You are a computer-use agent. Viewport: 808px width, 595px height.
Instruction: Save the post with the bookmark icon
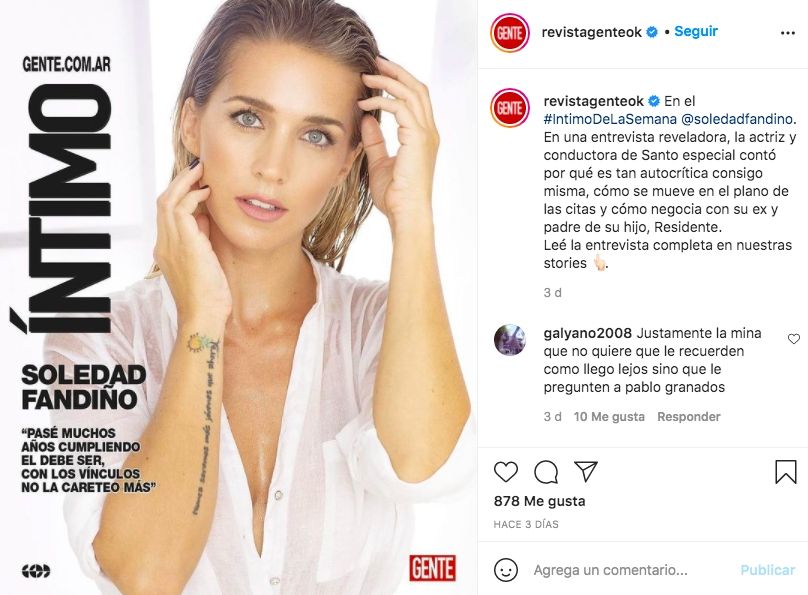click(785, 471)
